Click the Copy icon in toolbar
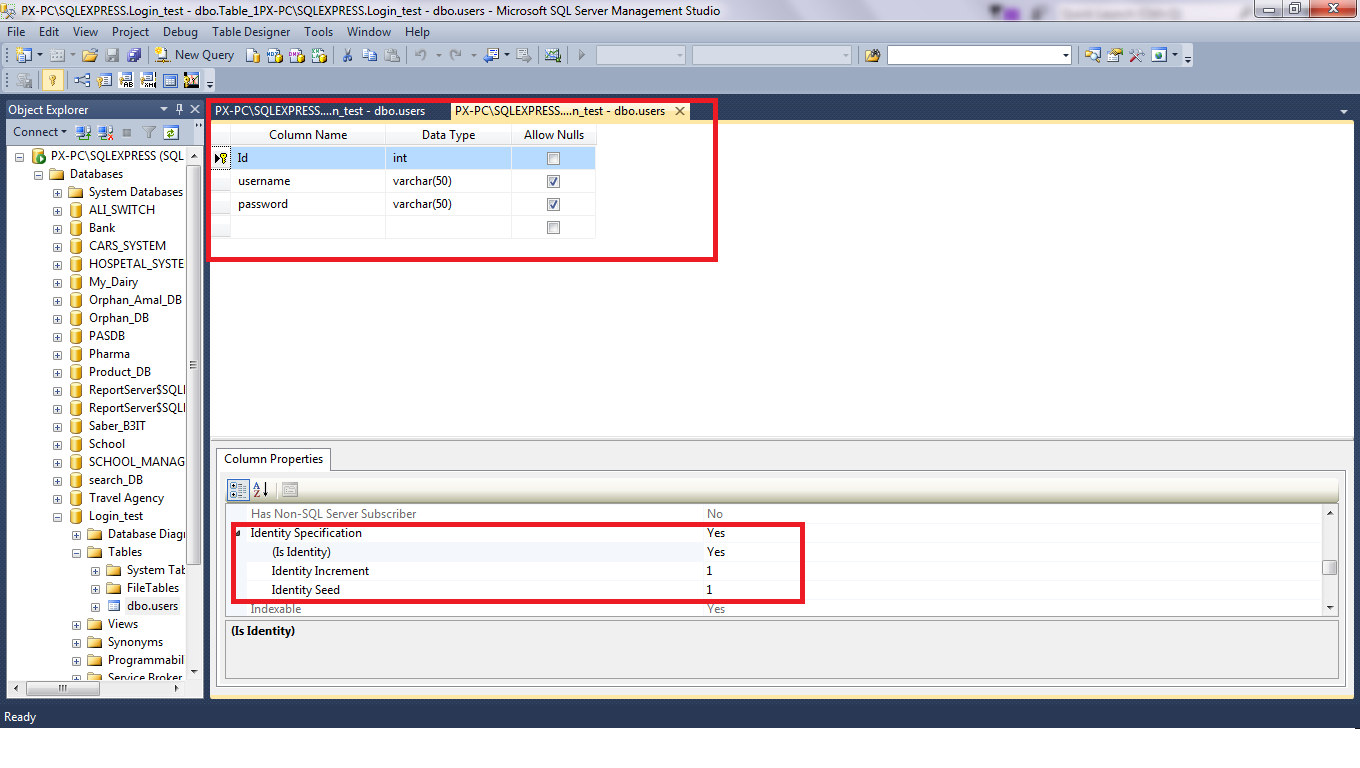This screenshot has width=1360, height=768. coord(369,55)
